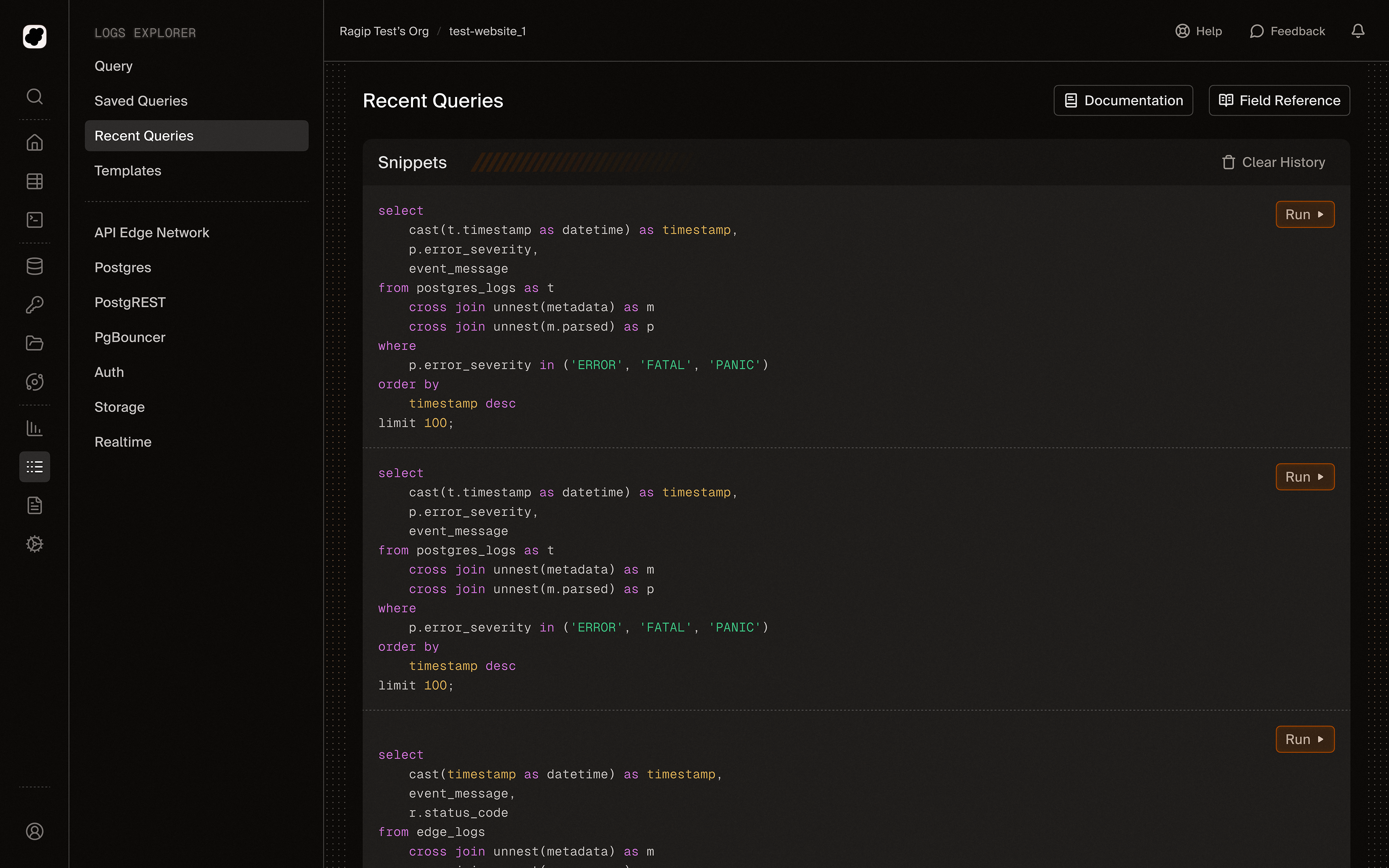Click the Snippets section title
1389x868 pixels.
tap(412, 162)
